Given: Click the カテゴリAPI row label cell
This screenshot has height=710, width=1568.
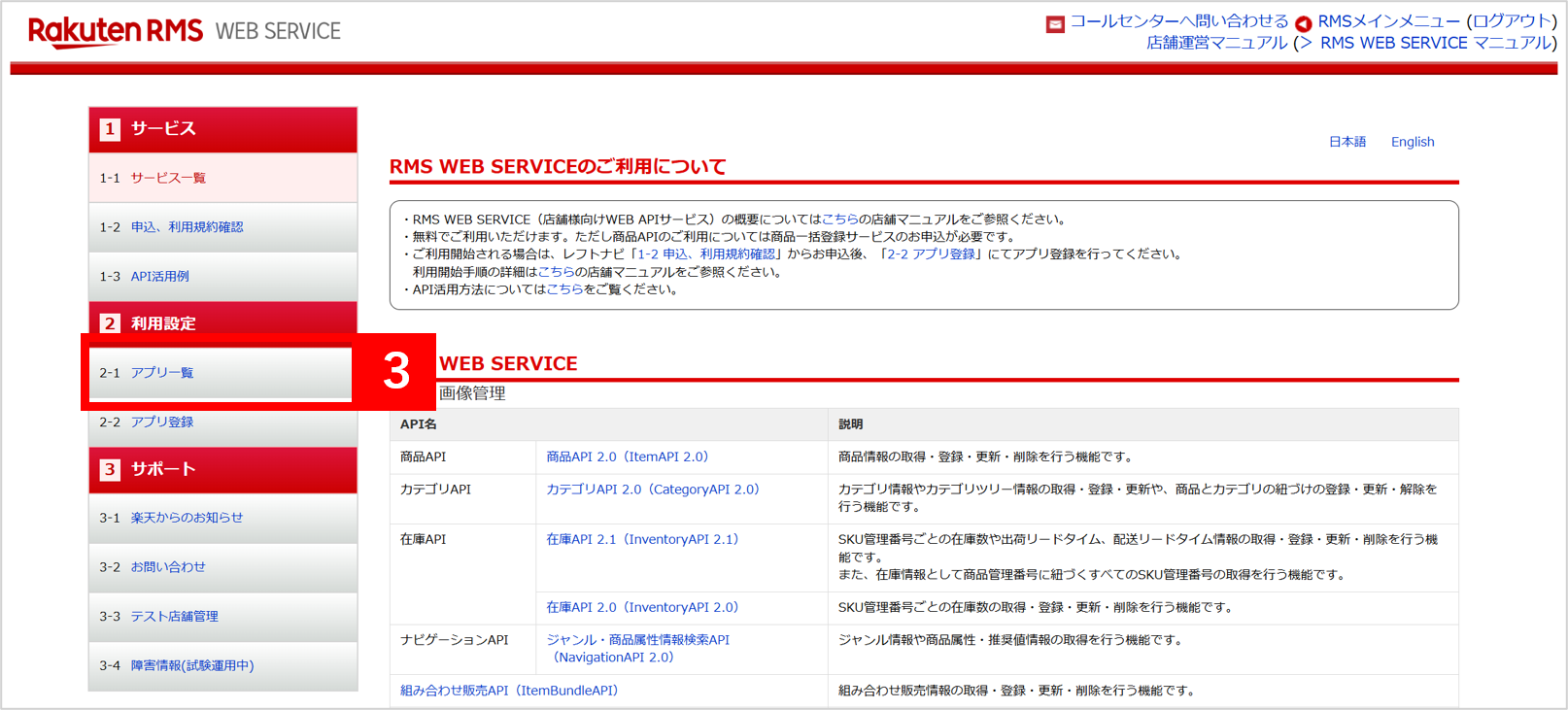Looking at the screenshot, I should pos(463,499).
